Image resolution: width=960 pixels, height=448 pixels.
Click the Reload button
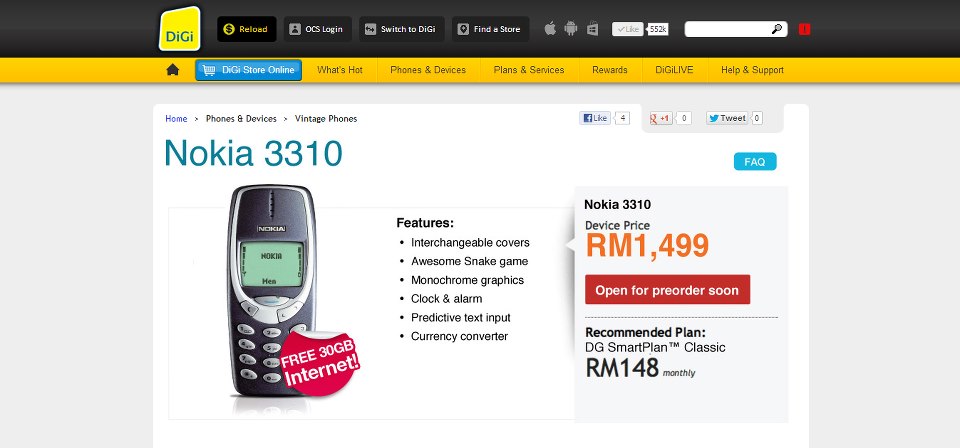coord(247,29)
